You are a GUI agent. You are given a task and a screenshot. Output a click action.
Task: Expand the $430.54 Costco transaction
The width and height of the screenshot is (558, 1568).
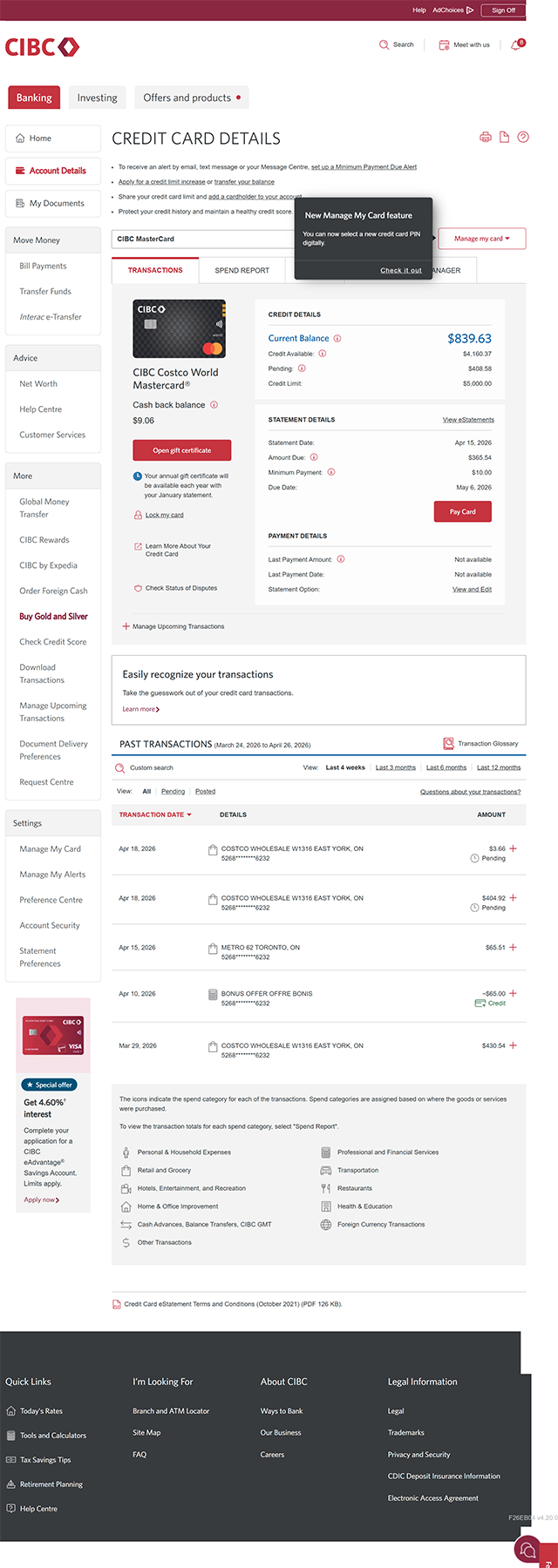pyautogui.click(x=513, y=1045)
